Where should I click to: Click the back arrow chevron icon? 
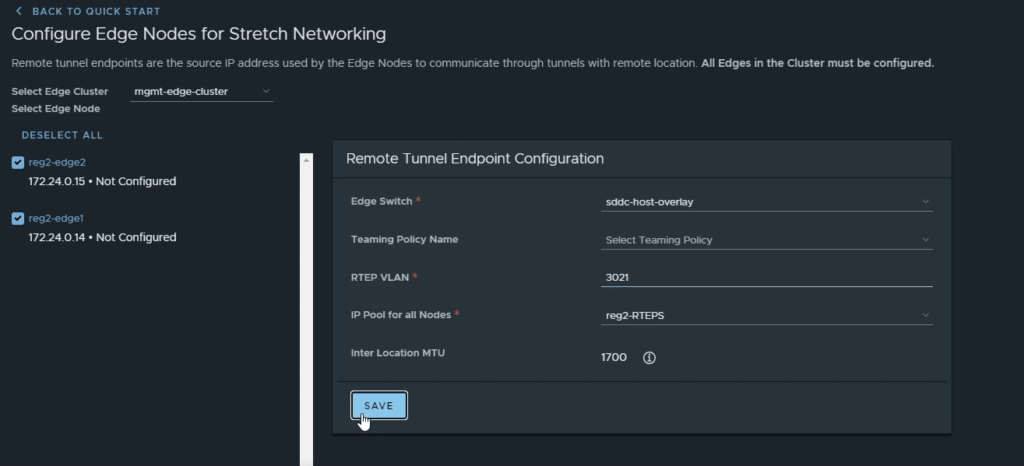18,11
